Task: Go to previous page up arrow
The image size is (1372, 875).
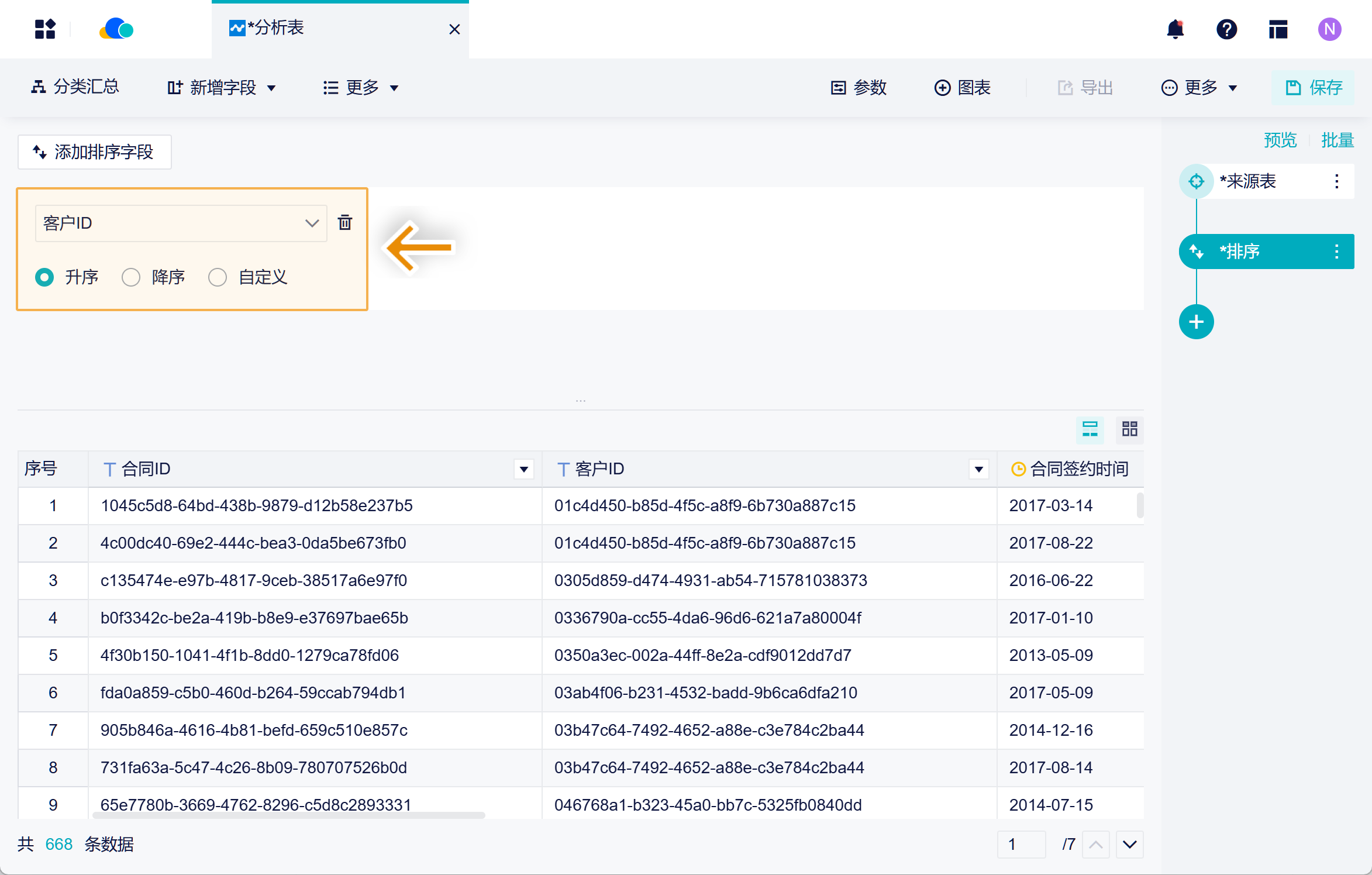Action: pos(1096,845)
